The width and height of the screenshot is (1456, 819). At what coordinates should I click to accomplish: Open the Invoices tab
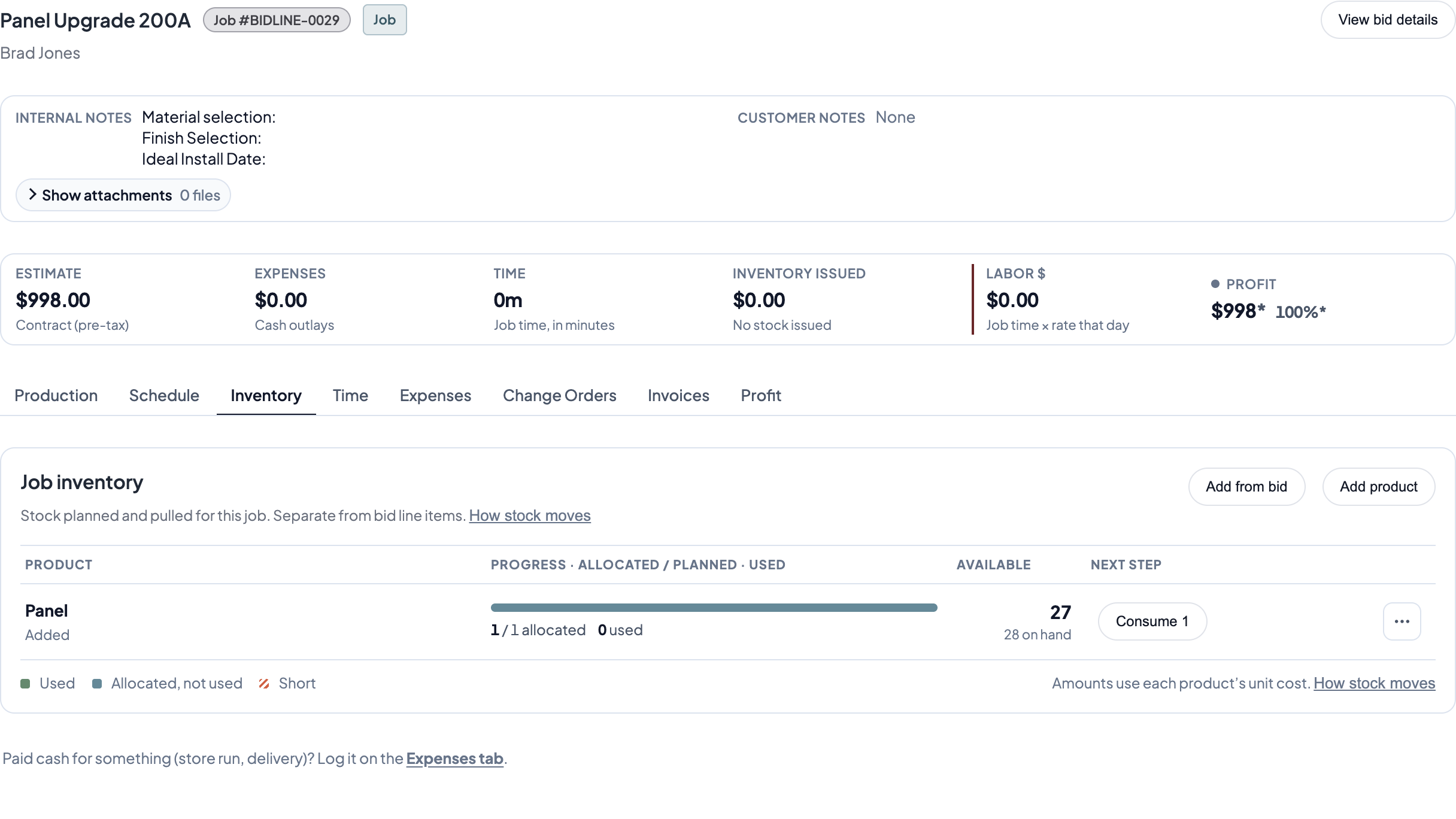click(678, 395)
